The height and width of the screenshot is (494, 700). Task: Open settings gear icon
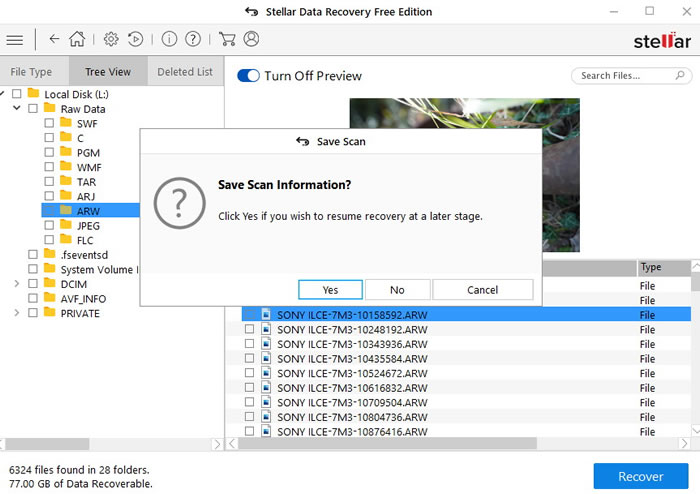click(111, 40)
